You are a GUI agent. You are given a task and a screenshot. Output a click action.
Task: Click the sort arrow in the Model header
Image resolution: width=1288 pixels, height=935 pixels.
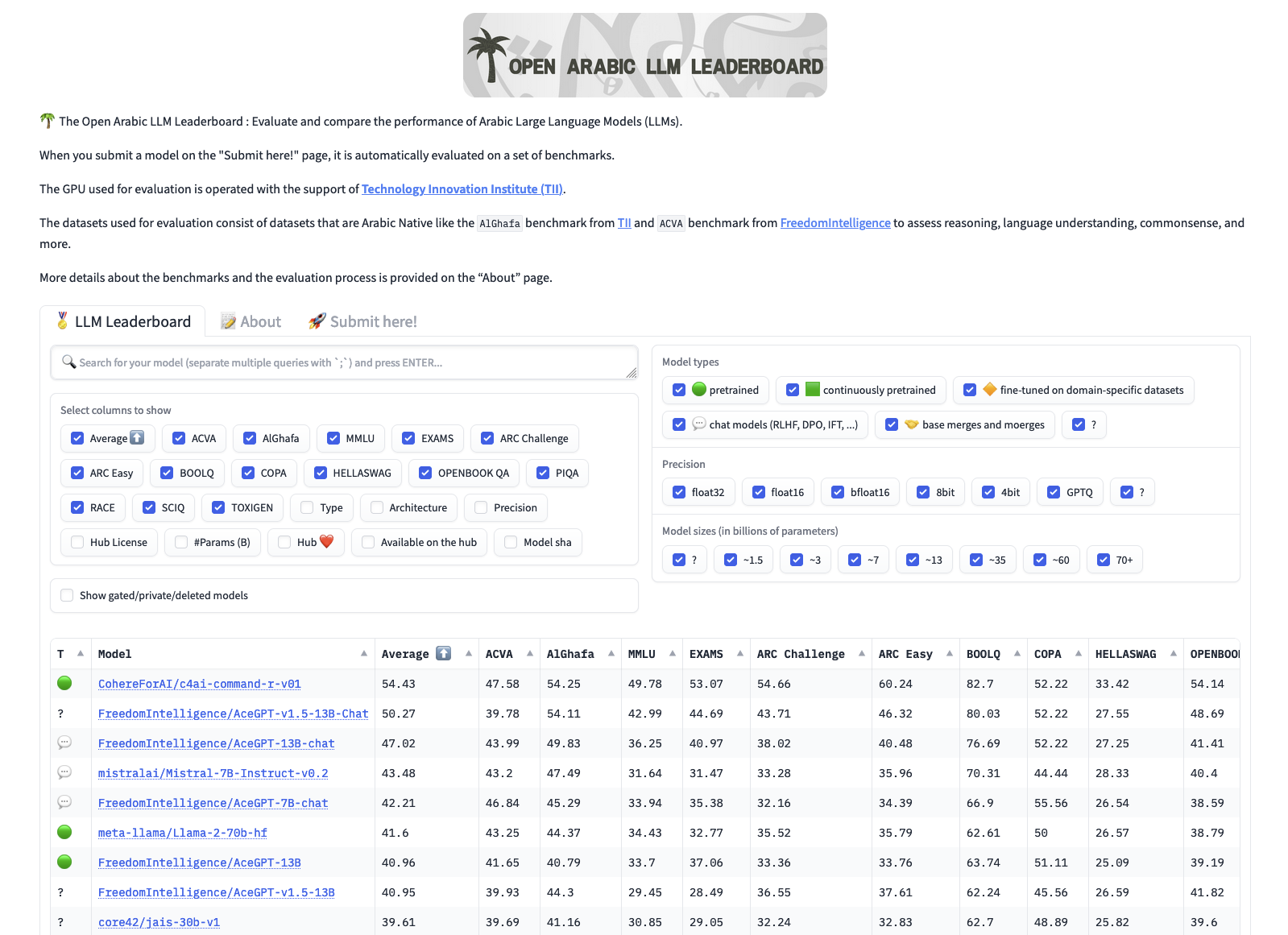pos(364,653)
